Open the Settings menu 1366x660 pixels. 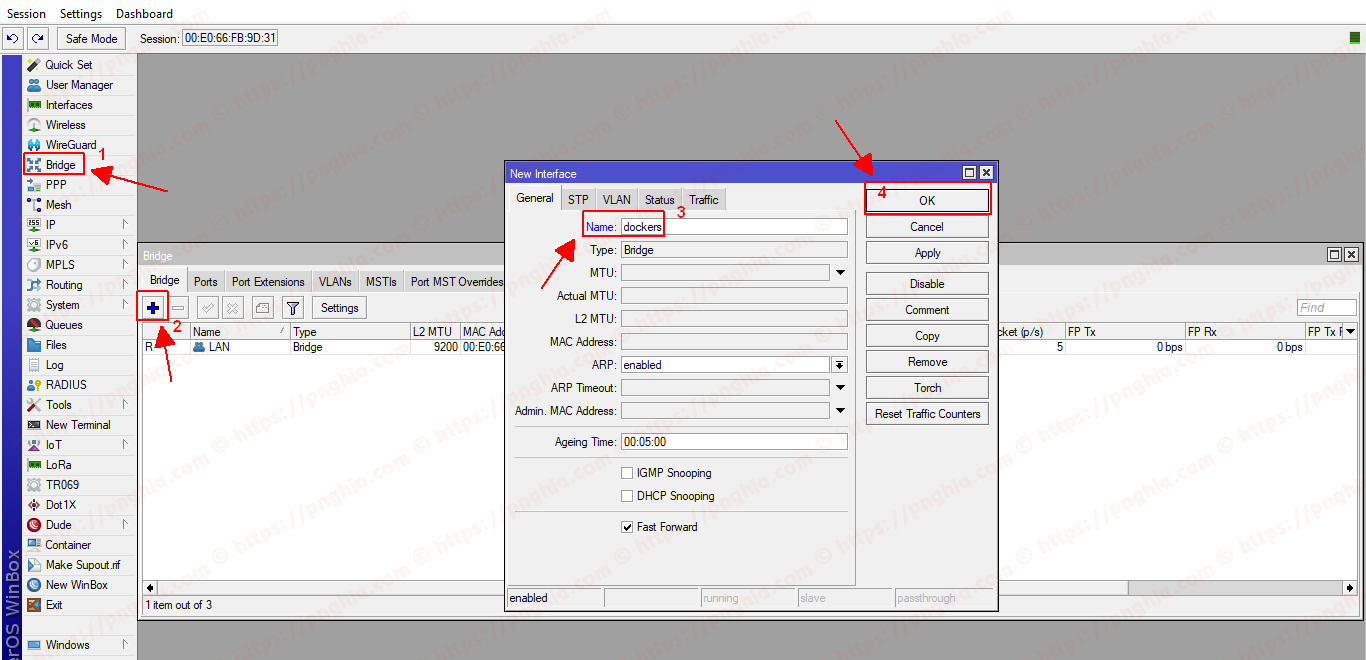click(81, 13)
